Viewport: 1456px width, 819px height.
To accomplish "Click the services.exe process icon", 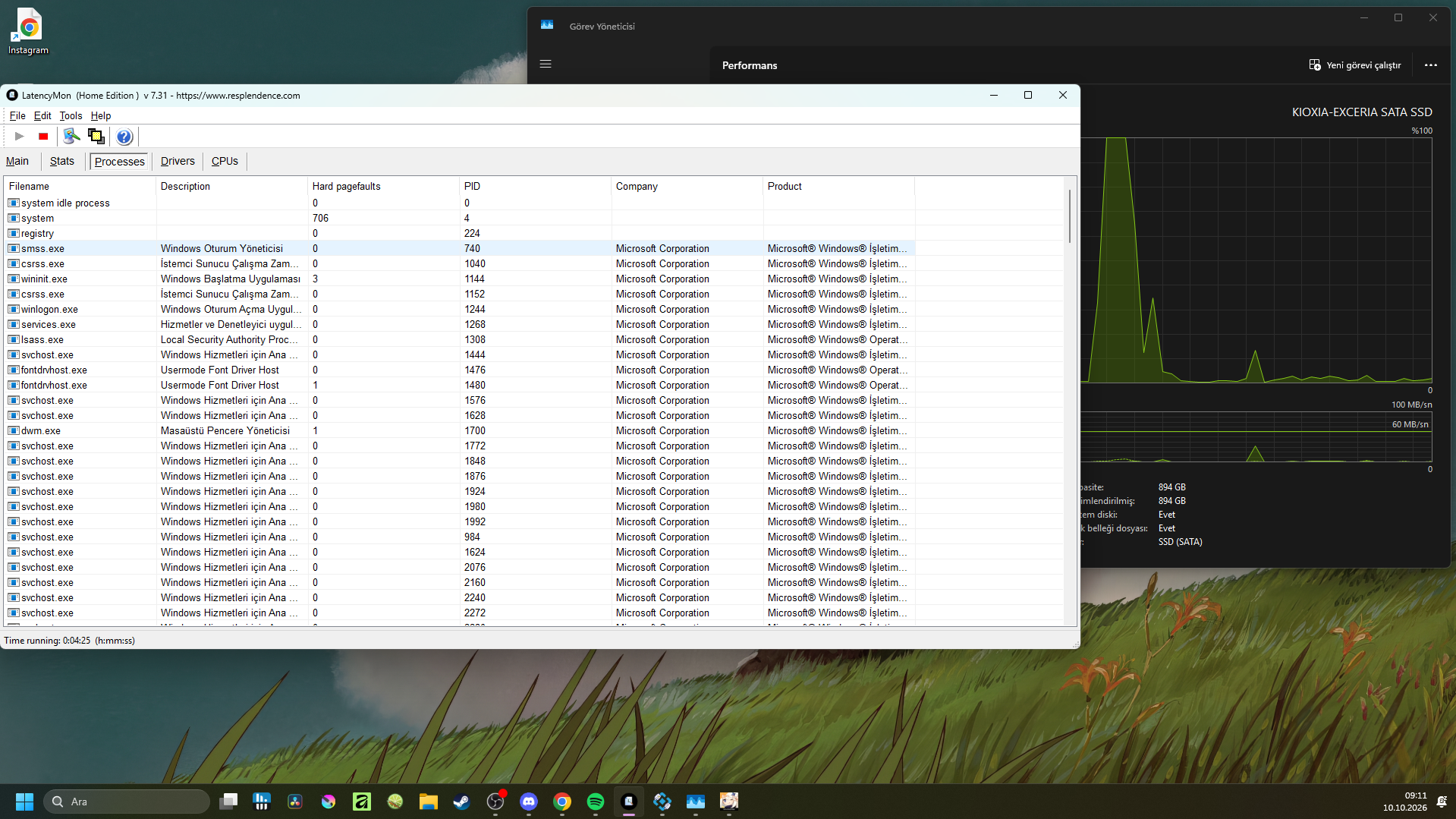I will (14, 324).
